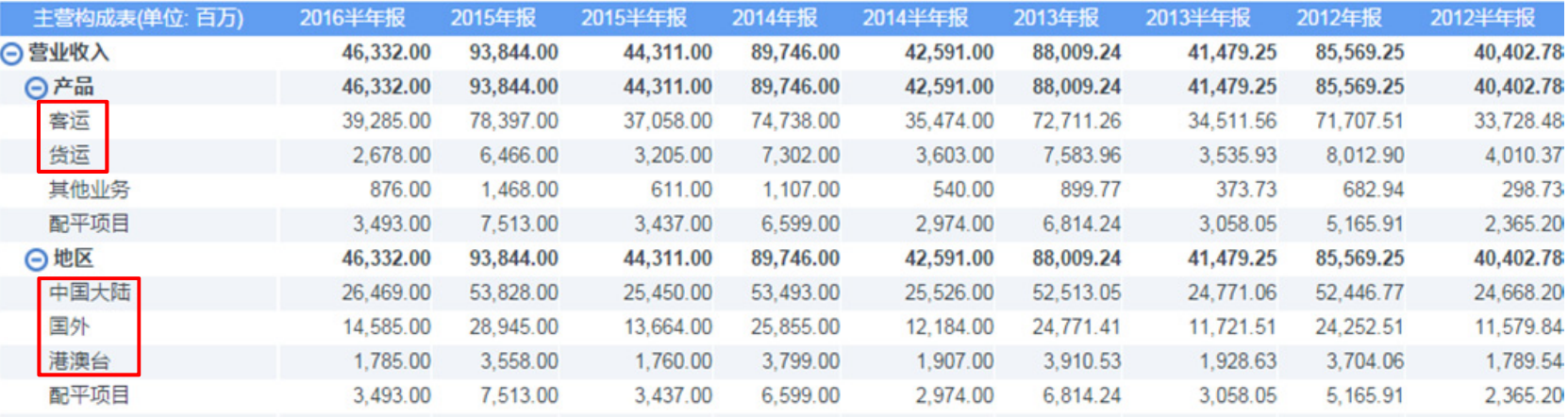Viewport: 1568px width, 417px height.
Task: Collapse the 营业收入 row group
Action: click(x=11, y=54)
